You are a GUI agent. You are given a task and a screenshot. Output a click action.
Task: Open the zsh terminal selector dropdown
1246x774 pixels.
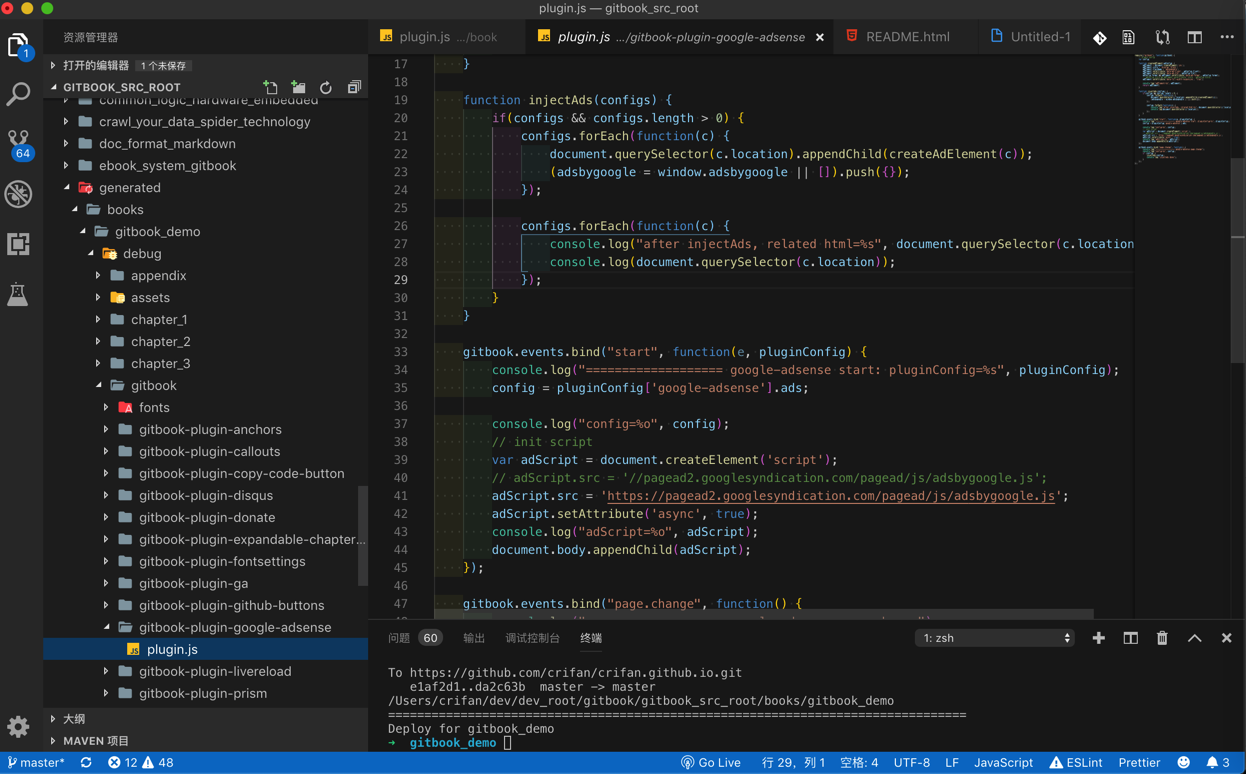[994, 638]
